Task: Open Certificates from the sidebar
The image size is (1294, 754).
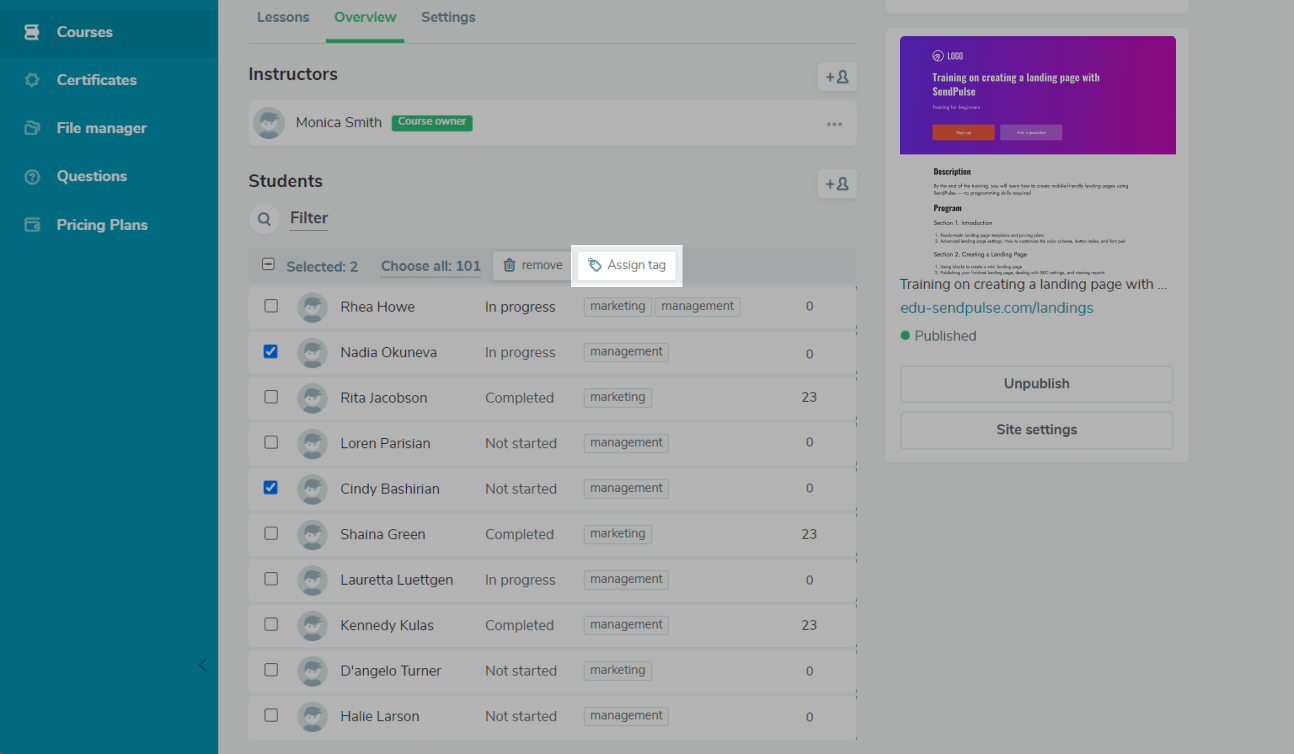Action: point(96,80)
